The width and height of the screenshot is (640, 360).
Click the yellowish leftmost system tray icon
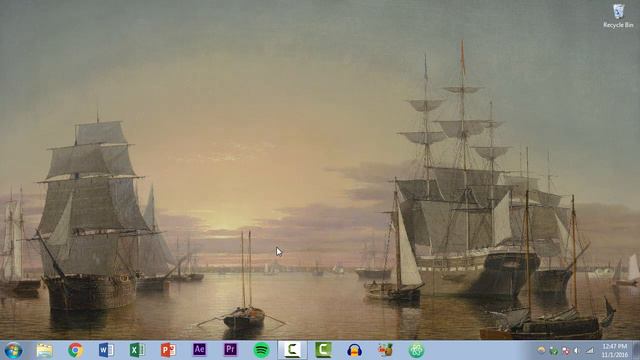click(541, 350)
